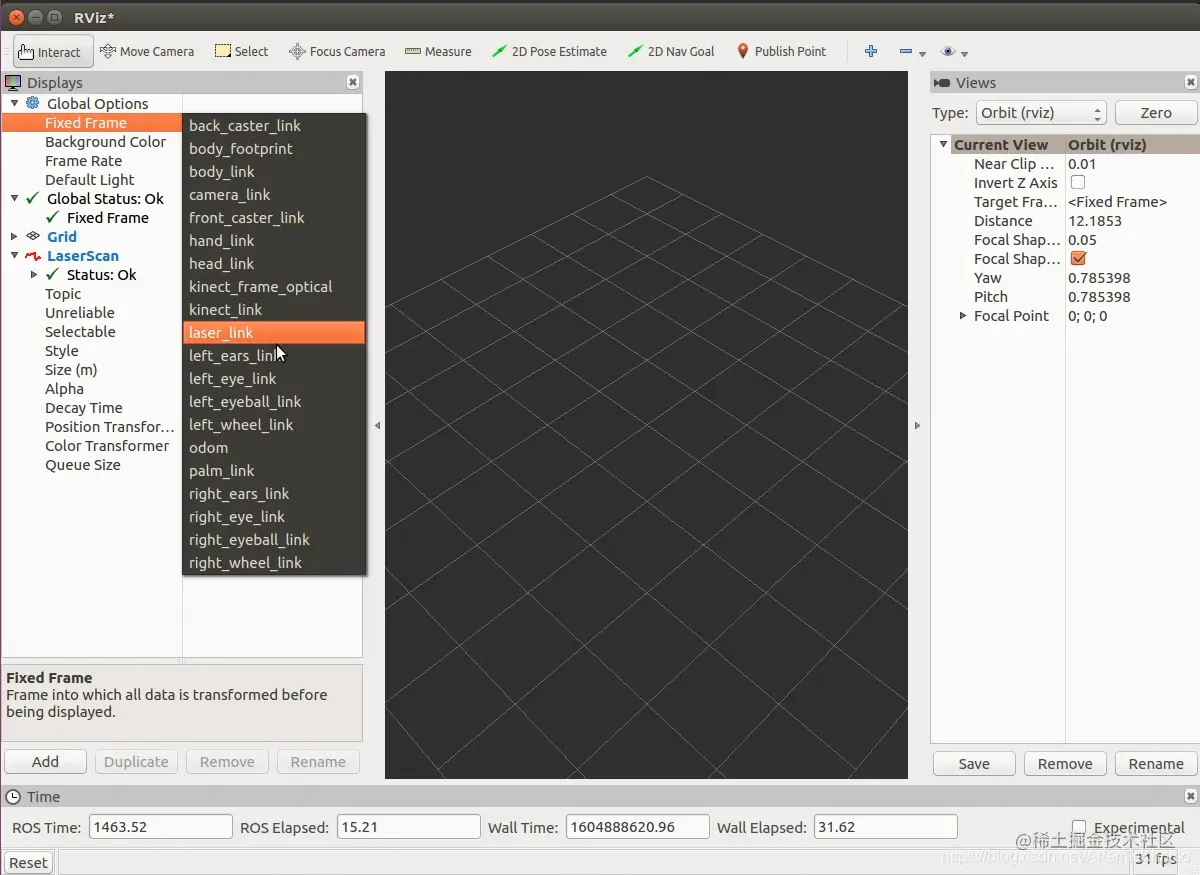Pick head_link from the frame list
Screen dimensions: 1200x875
coord(274,264)
